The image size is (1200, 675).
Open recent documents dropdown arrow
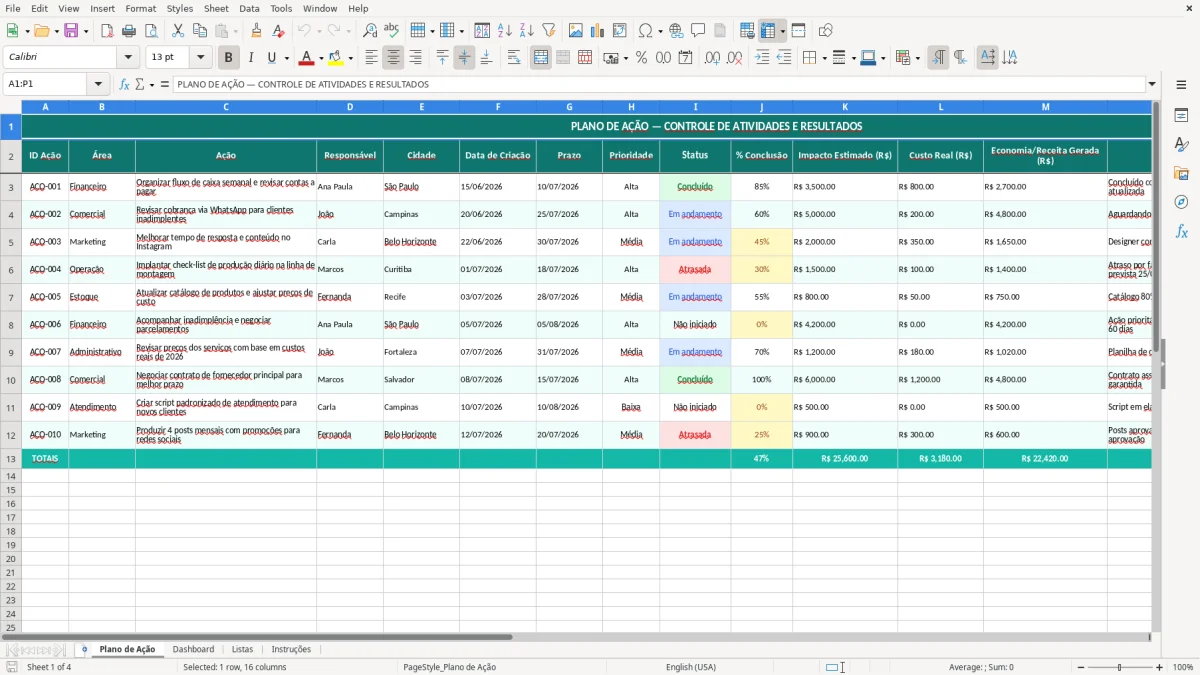[x=55, y=31]
